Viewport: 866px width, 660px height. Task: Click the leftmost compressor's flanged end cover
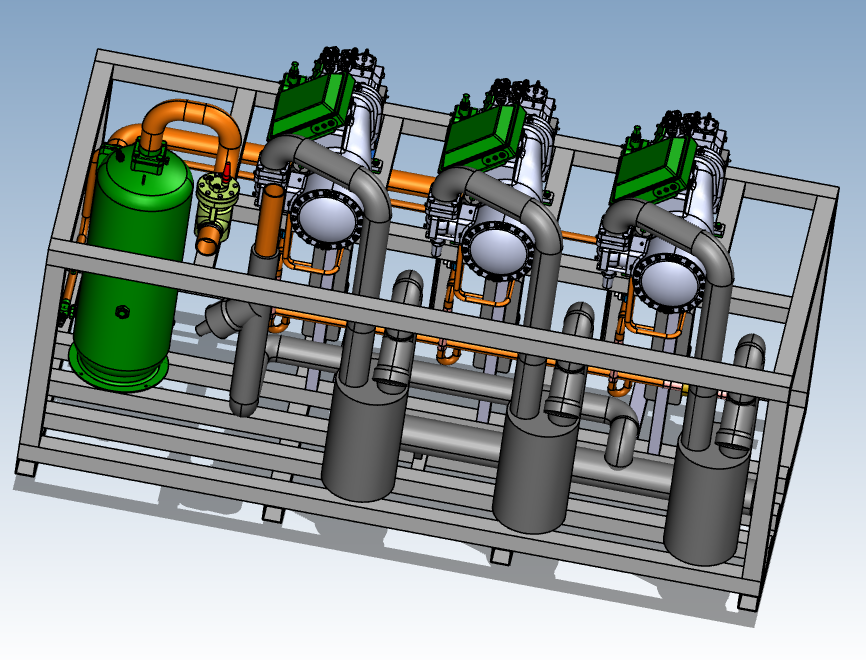328,218
